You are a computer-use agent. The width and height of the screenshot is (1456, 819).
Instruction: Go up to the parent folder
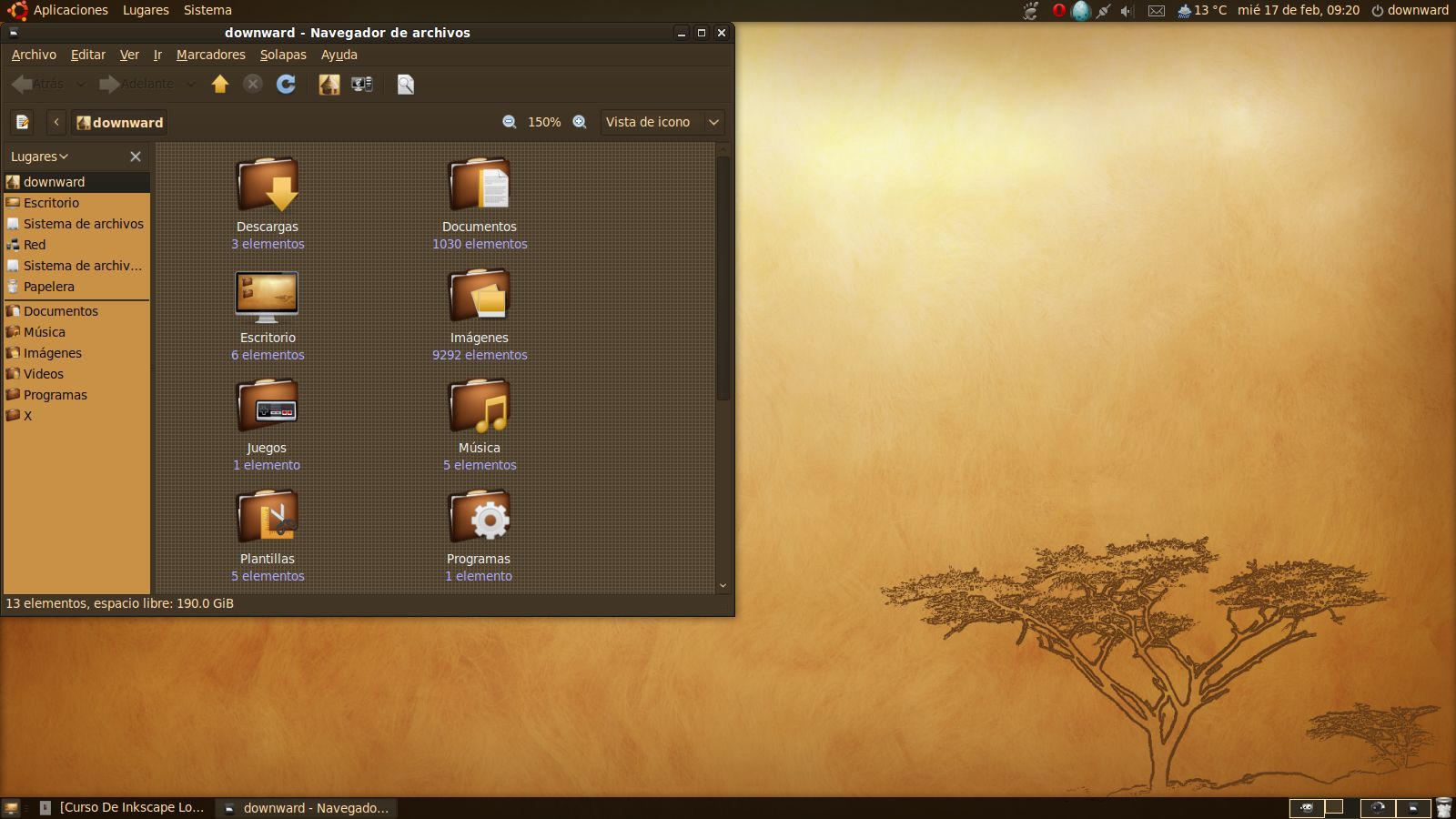[220, 85]
